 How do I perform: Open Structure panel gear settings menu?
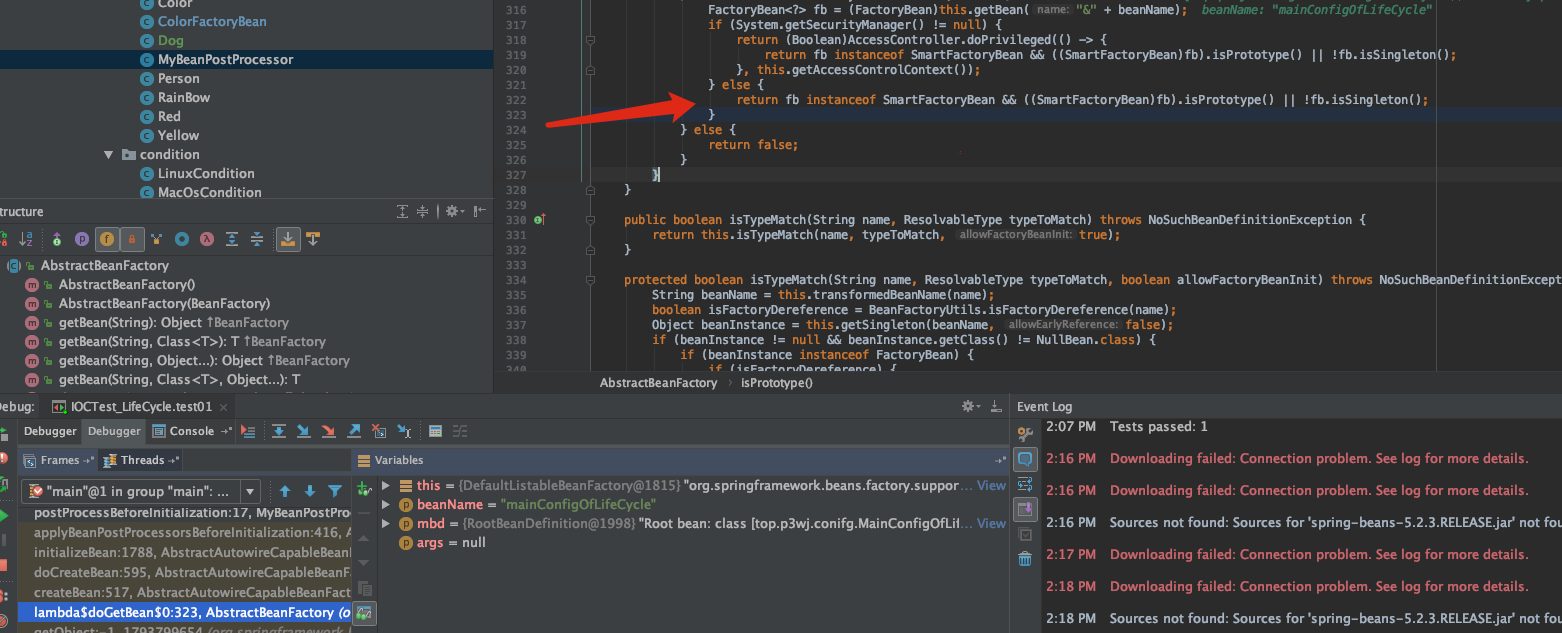click(x=453, y=212)
